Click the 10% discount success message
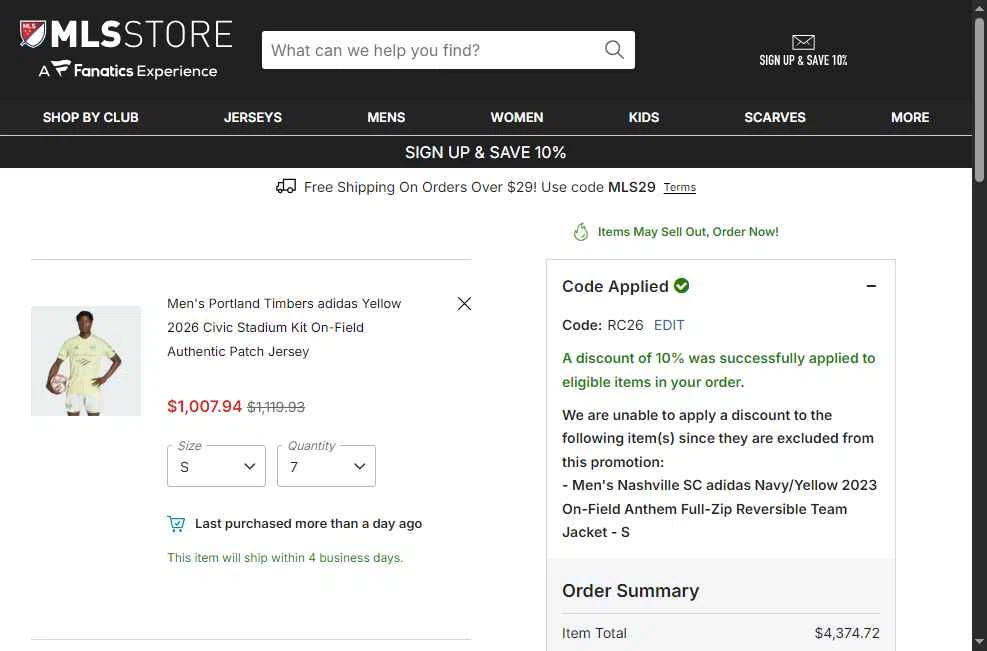 (x=718, y=370)
